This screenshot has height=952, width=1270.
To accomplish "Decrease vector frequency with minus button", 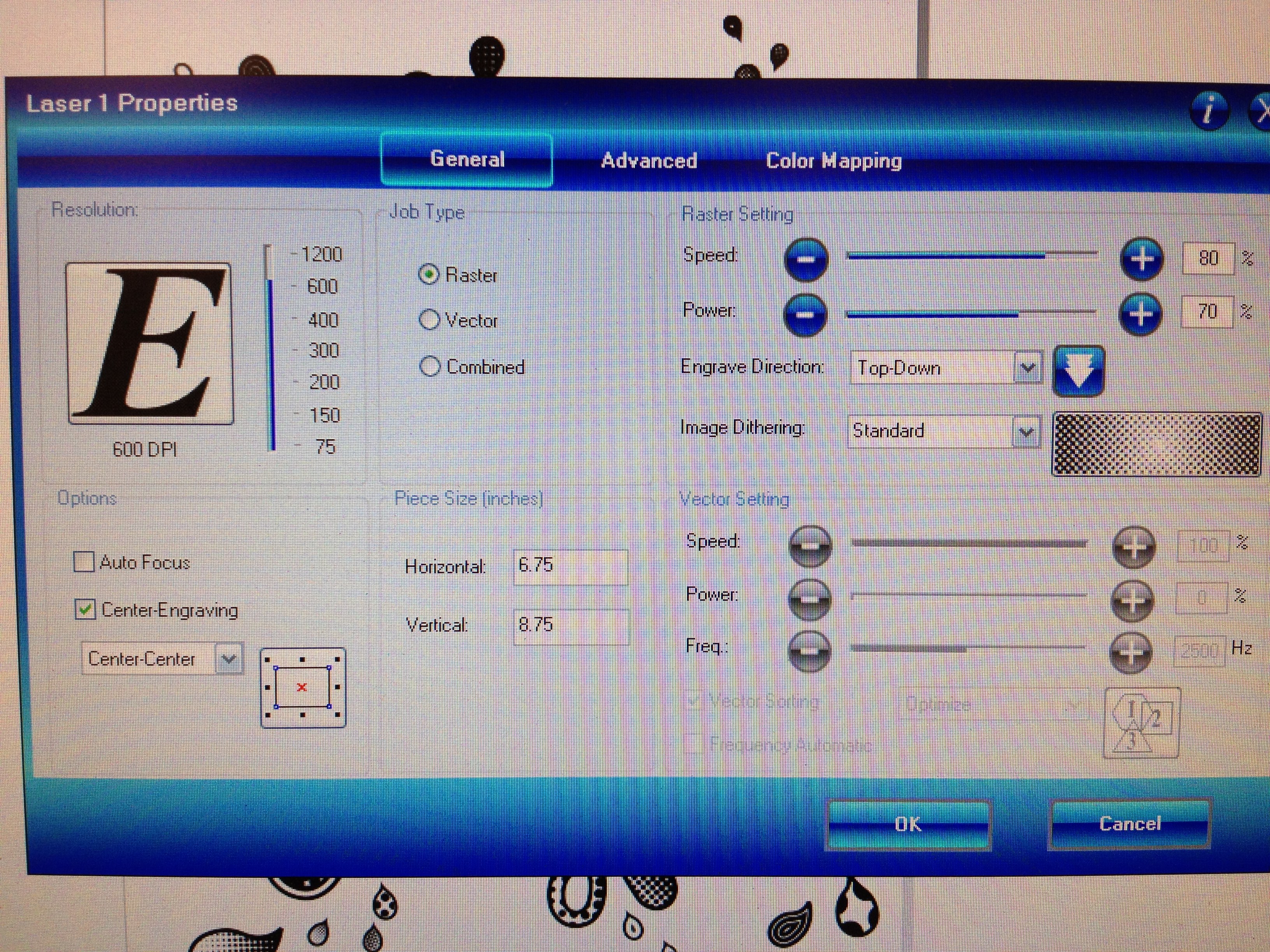I will pos(809,651).
